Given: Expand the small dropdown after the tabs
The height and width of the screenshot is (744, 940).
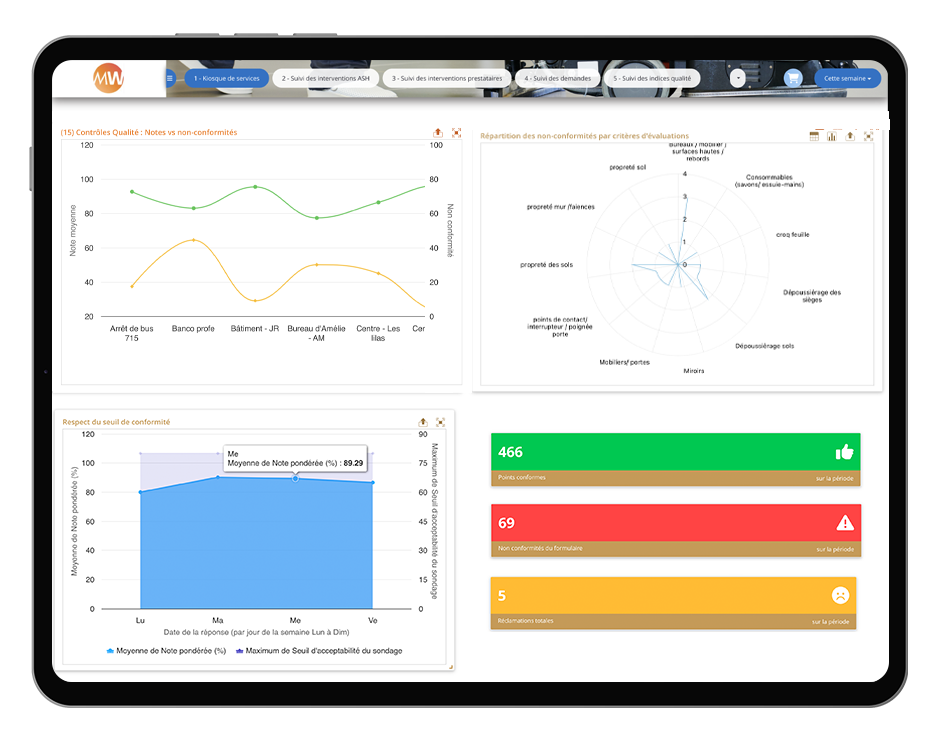Looking at the screenshot, I should 738,78.
